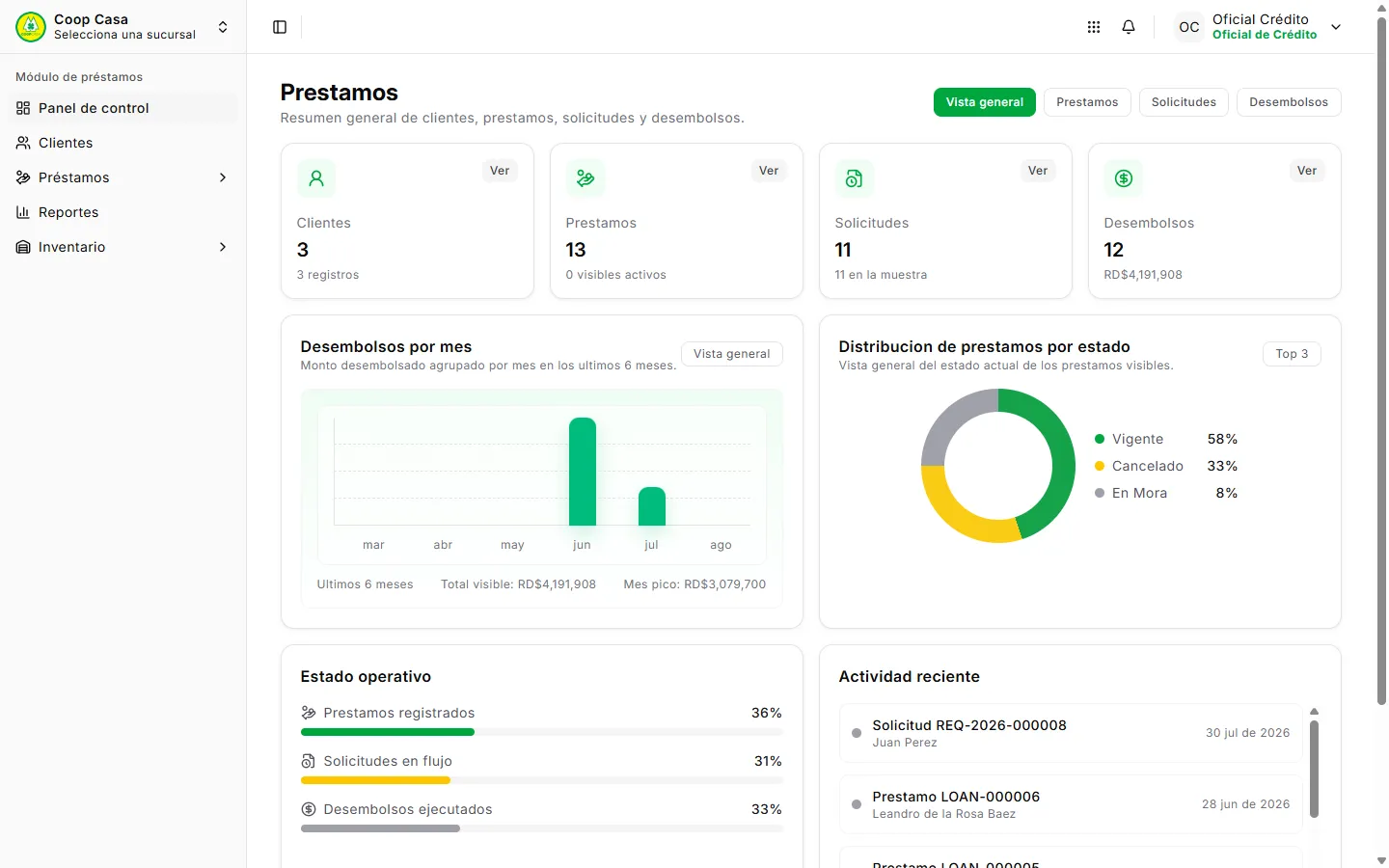
Task: Click the page scroll-down arrow
Action: [x=1381, y=860]
